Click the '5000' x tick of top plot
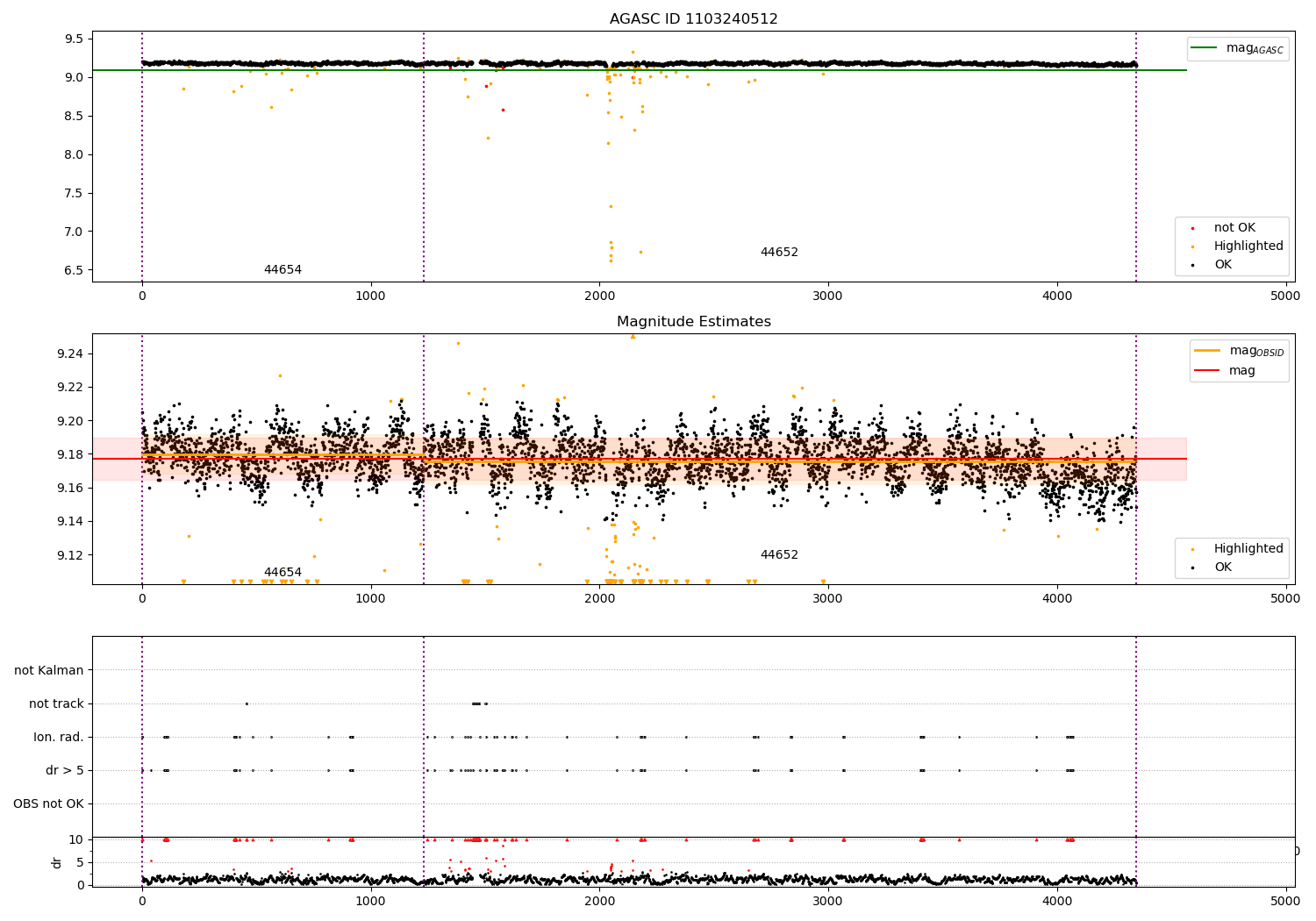 (x=1285, y=296)
